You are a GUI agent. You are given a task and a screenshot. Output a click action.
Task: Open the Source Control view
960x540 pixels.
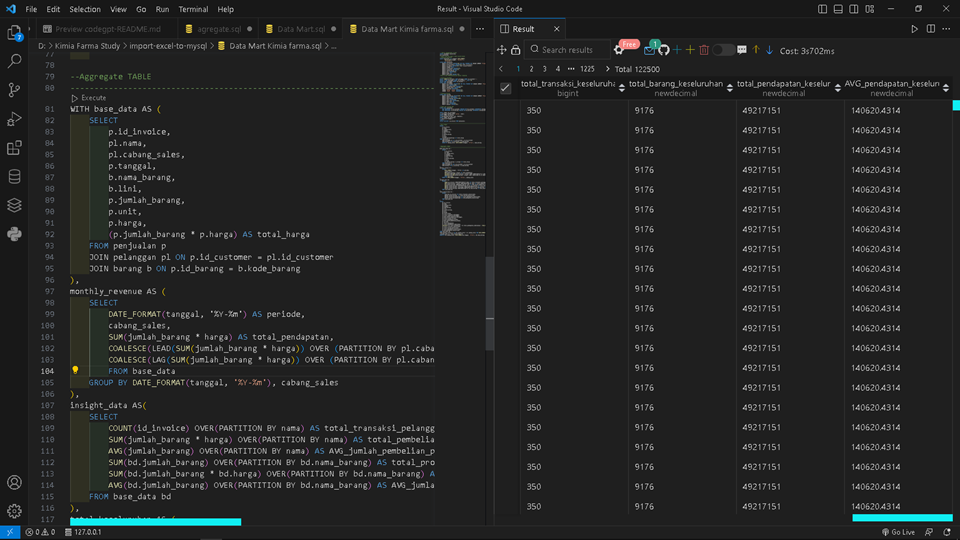click(x=15, y=90)
